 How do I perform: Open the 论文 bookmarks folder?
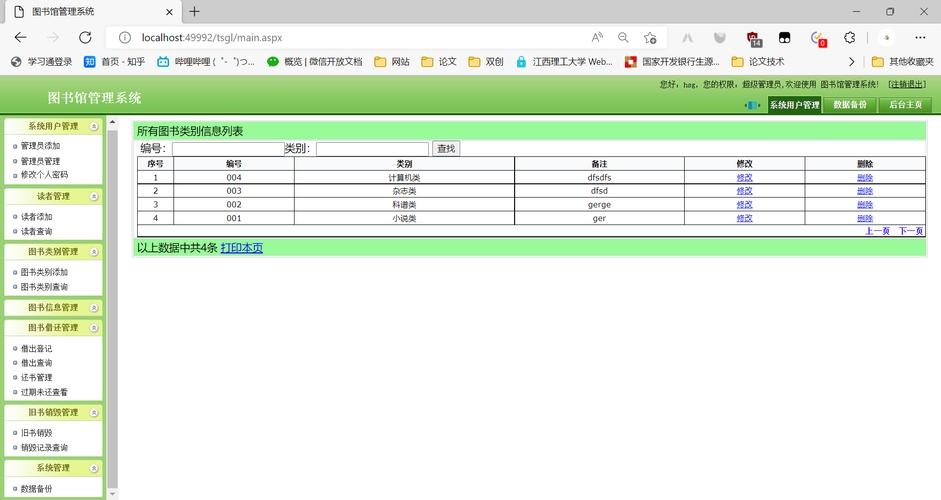pos(440,61)
